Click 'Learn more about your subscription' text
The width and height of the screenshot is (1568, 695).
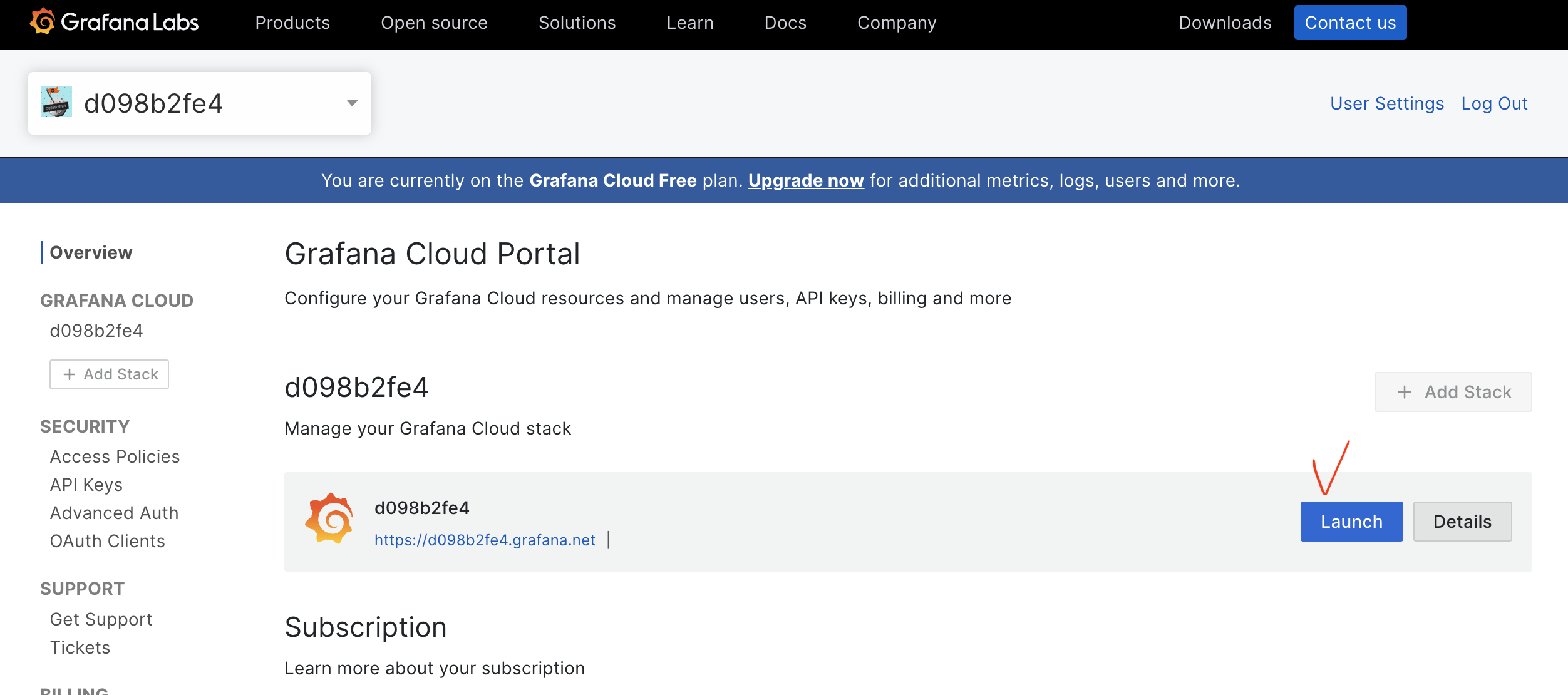coord(435,668)
